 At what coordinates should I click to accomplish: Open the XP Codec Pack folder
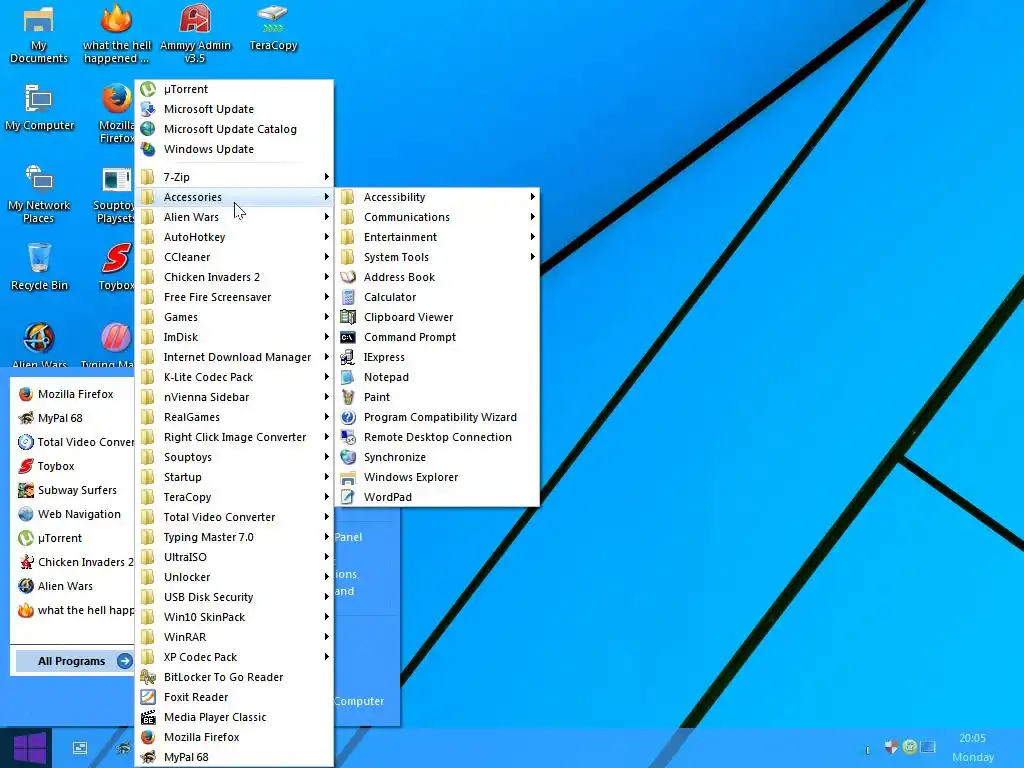click(234, 657)
